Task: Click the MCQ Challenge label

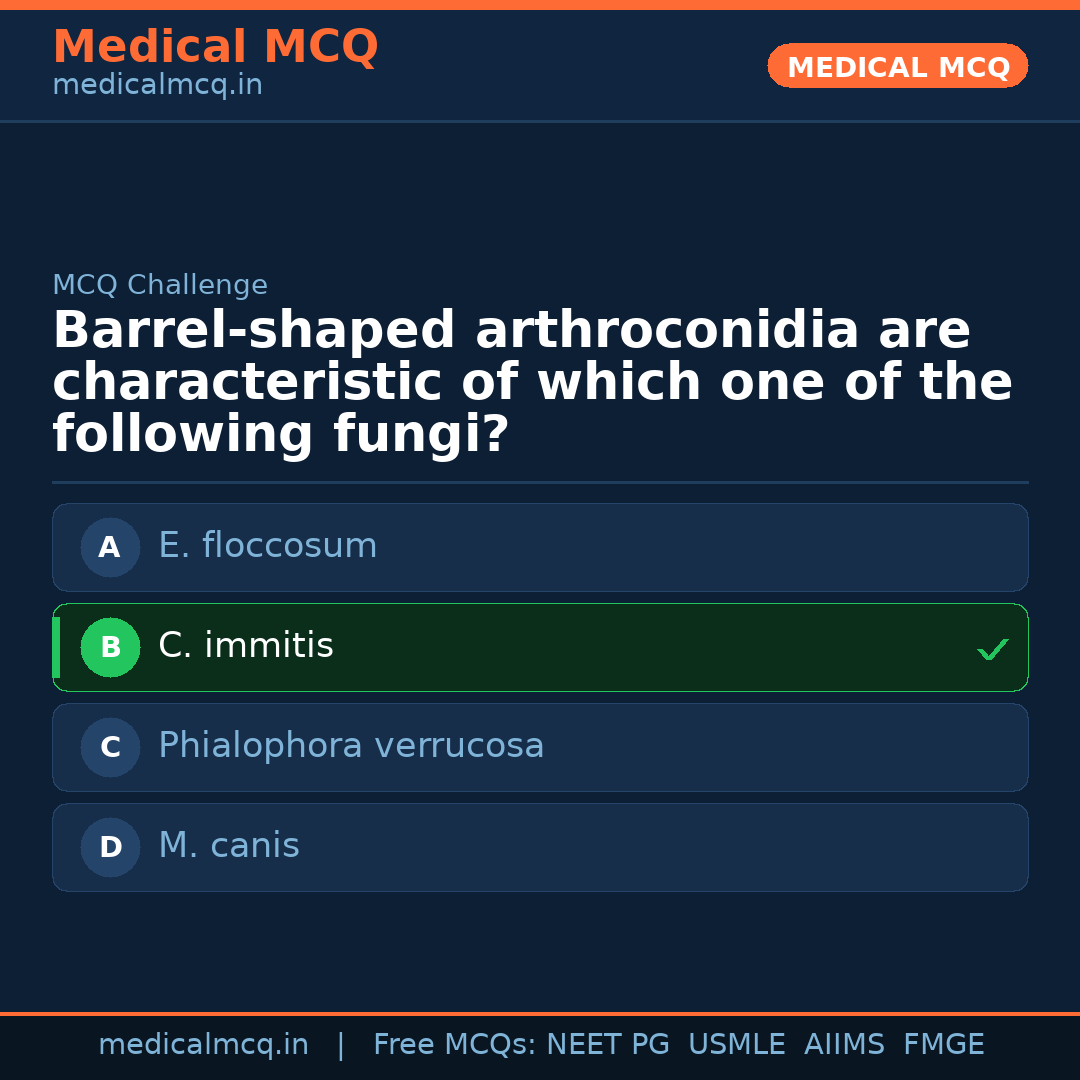Action: tap(160, 285)
